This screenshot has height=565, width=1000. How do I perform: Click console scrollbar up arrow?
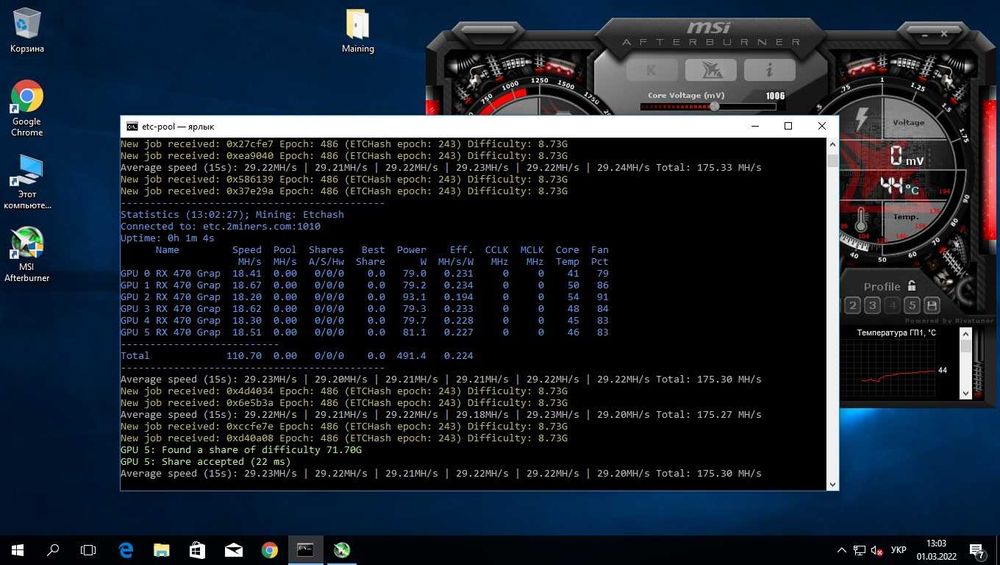pyautogui.click(x=832, y=144)
